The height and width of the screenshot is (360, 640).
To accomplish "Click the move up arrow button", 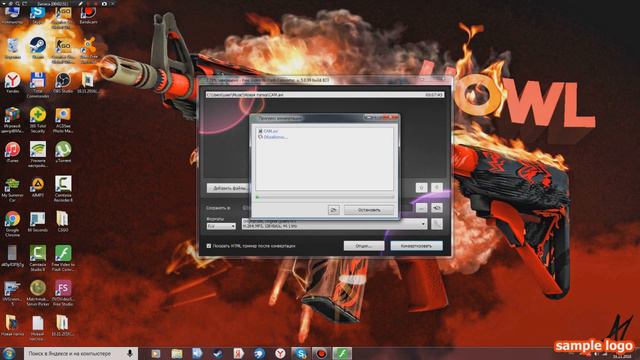I will click(x=421, y=187).
